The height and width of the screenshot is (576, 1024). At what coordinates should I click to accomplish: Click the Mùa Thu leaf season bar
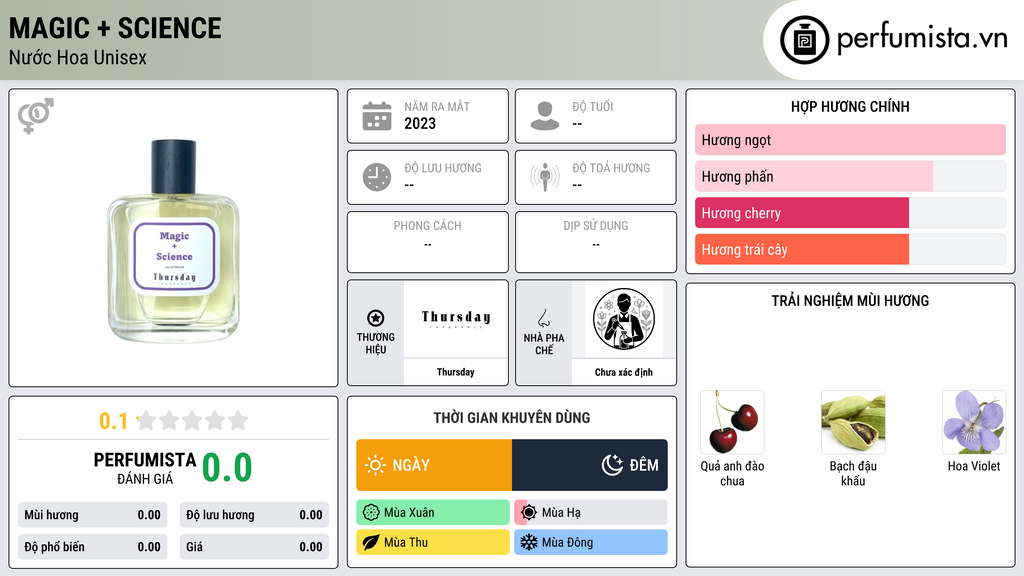433,542
